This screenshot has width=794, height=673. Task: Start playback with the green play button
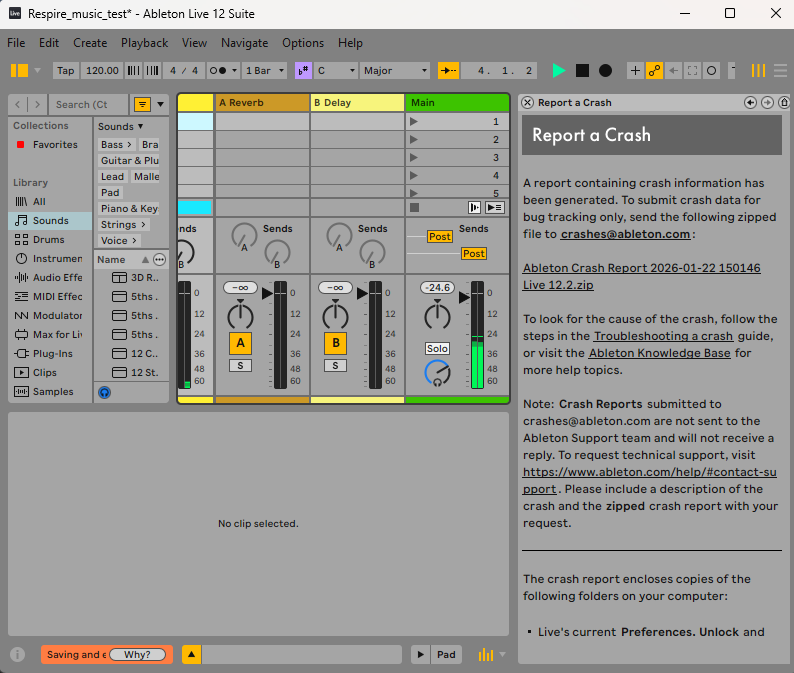pyautogui.click(x=559, y=70)
